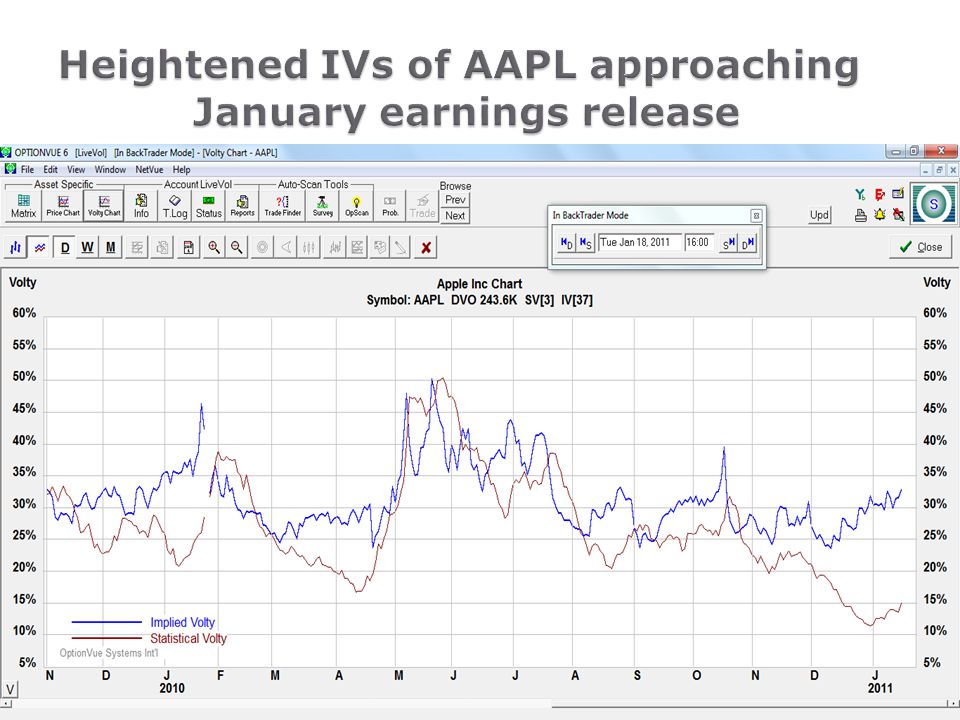Click the red export icon
Viewport: 960px width, 720px height.
[880, 195]
